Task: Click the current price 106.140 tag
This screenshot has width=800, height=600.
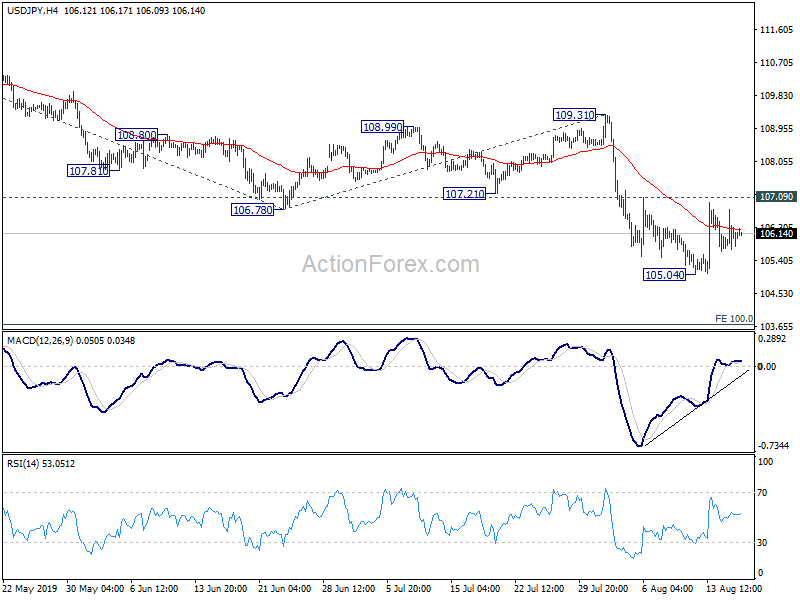Action: (x=776, y=234)
